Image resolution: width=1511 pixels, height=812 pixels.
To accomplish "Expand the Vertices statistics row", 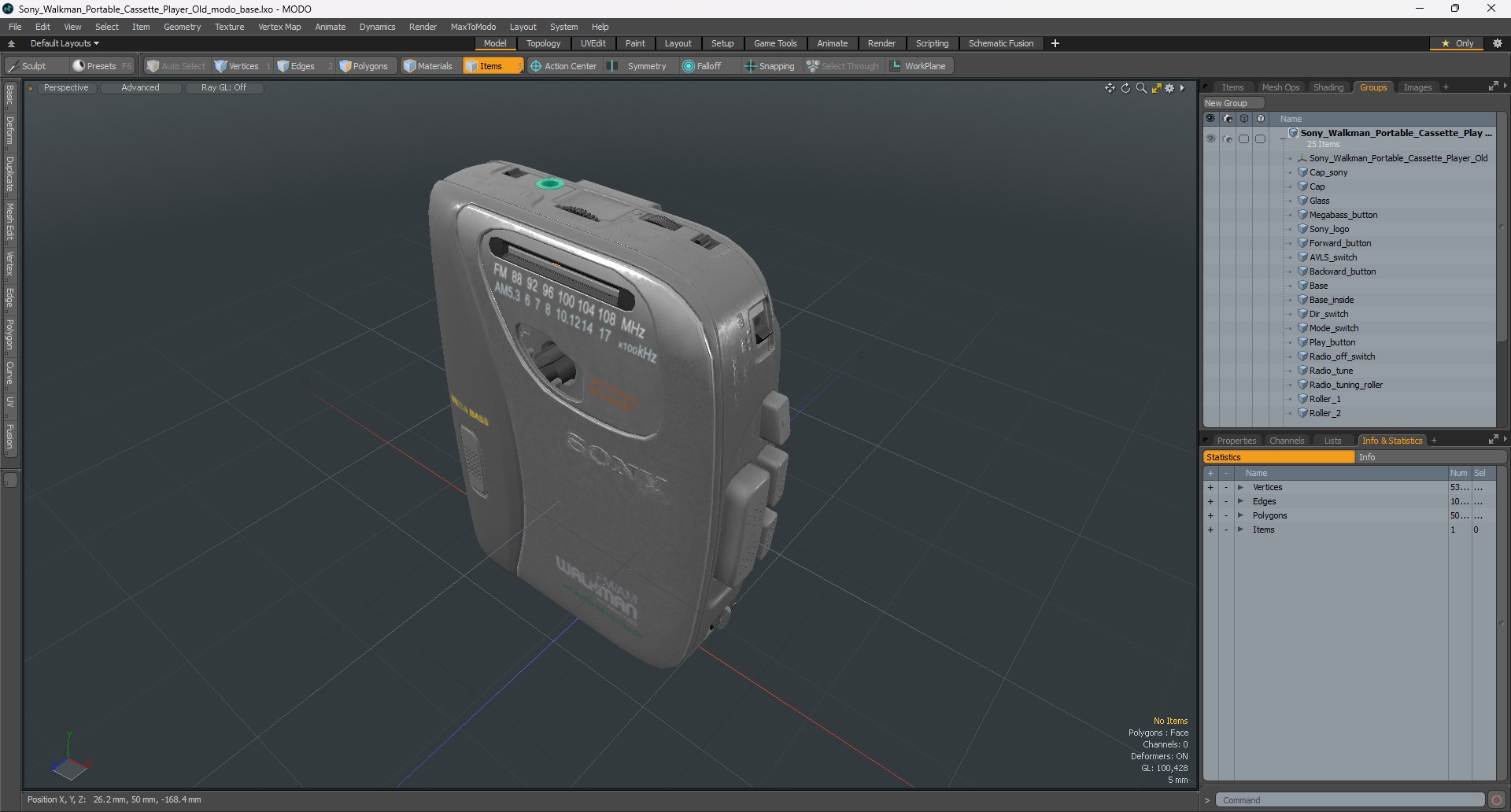I will (1240, 488).
